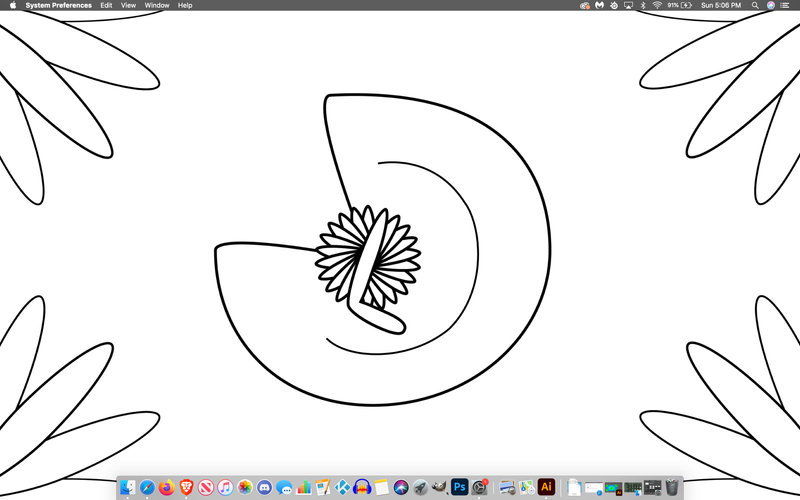
Task: Launch Brave browser from the Dock
Action: (186, 487)
